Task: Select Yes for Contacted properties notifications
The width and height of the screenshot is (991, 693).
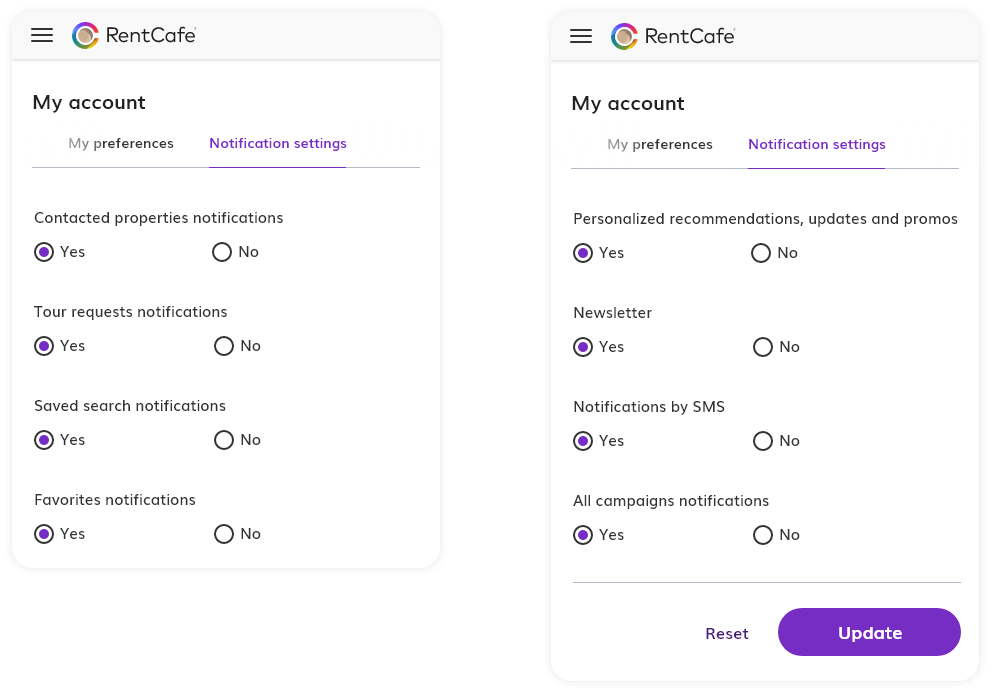Action: coord(44,252)
